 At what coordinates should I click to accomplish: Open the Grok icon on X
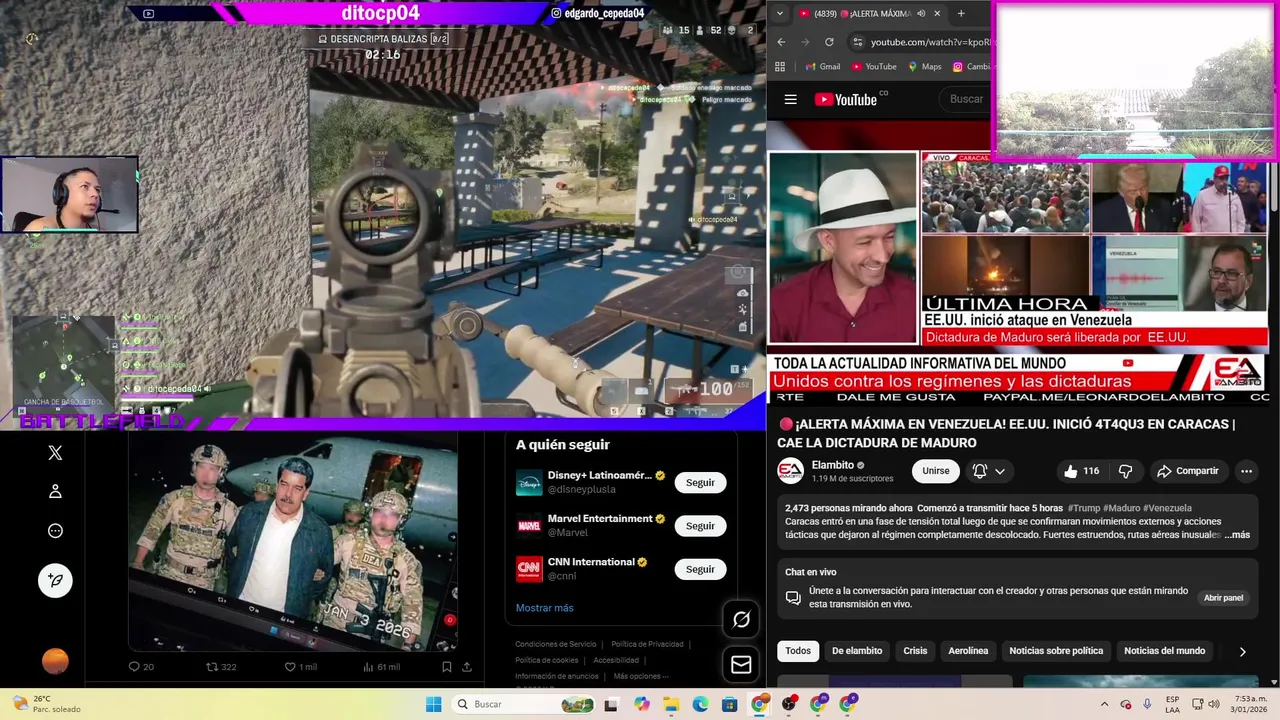[x=741, y=620]
